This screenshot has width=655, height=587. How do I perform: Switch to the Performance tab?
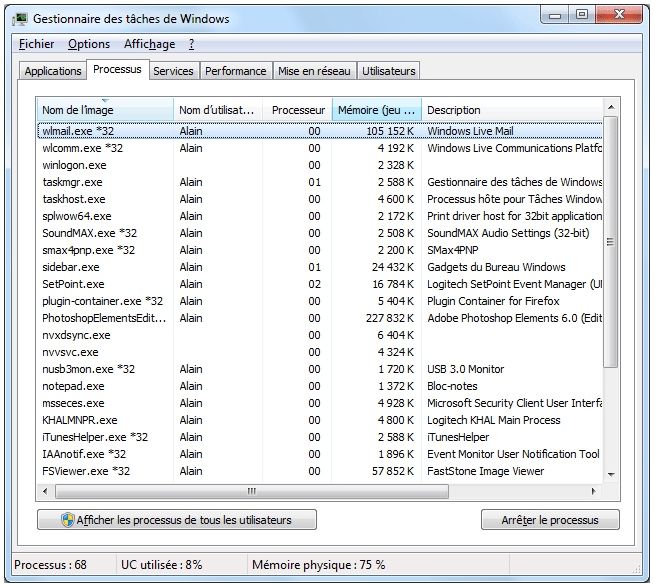236,71
